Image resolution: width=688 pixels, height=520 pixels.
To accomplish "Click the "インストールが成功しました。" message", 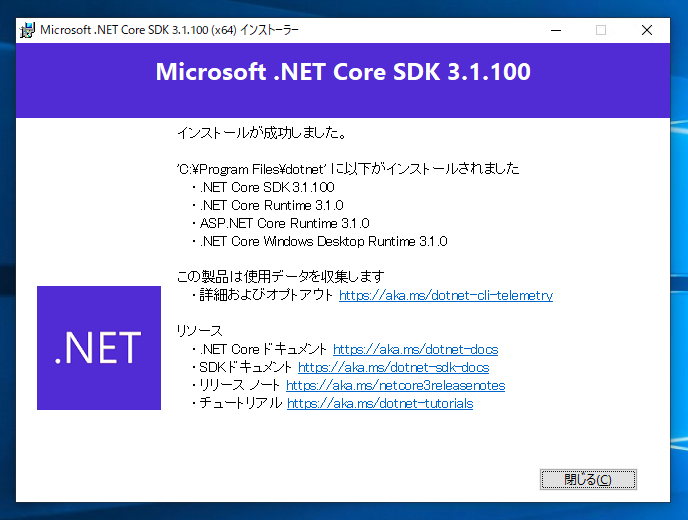I will tap(262, 133).
